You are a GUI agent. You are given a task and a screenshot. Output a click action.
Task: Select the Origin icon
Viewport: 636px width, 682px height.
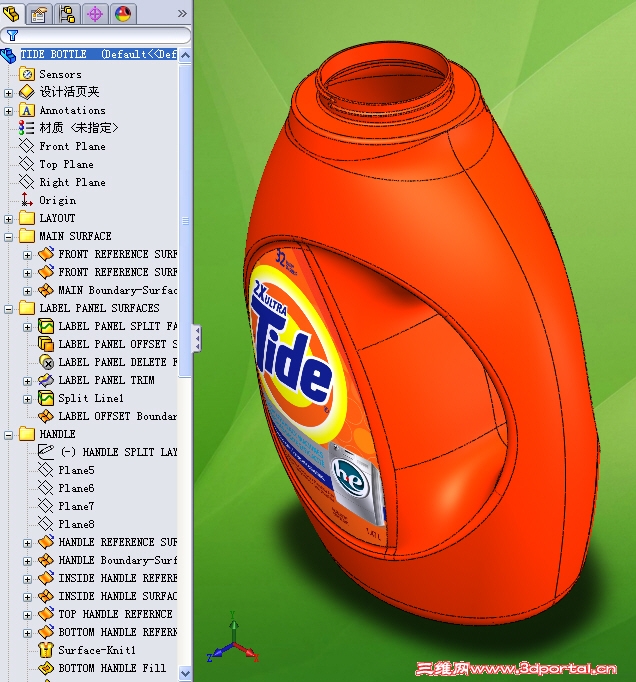click(27, 200)
